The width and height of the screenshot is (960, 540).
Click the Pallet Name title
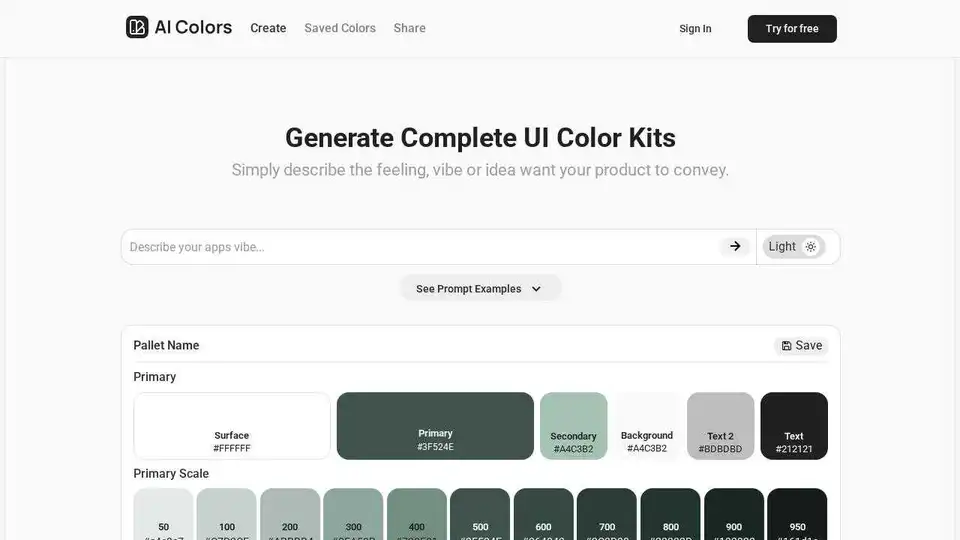pos(167,345)
